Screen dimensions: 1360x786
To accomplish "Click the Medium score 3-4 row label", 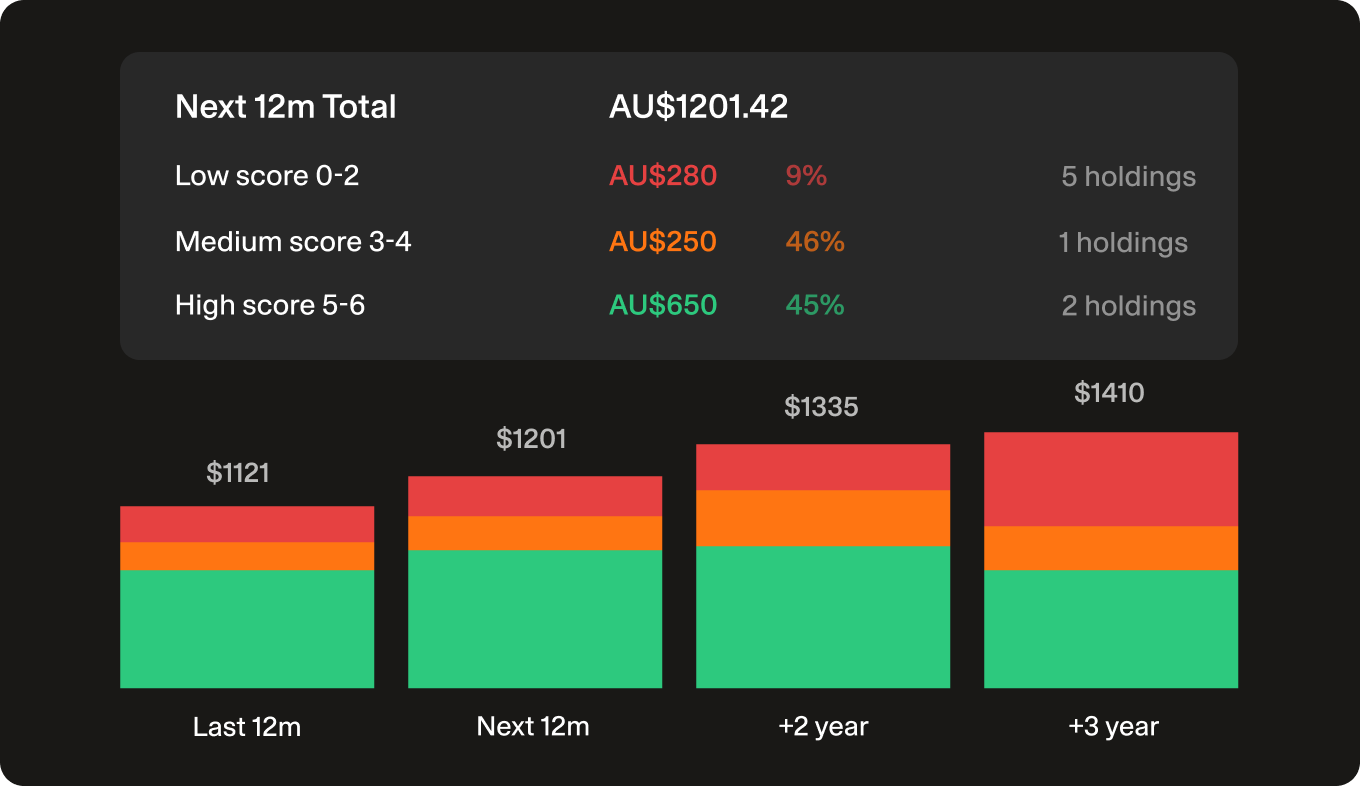I will (293, 242).
